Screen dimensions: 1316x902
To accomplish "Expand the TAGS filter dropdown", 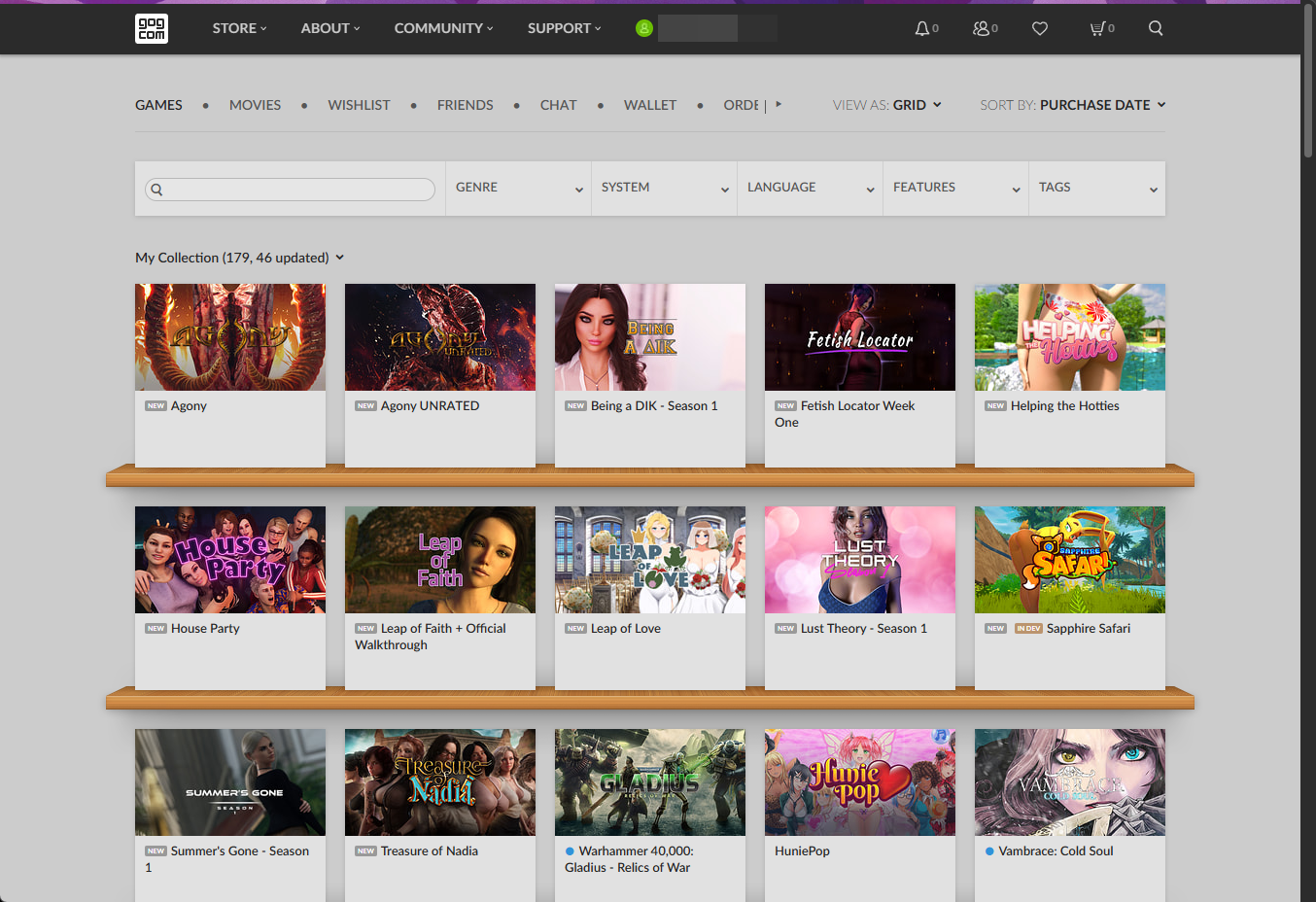I will 1097,188.
